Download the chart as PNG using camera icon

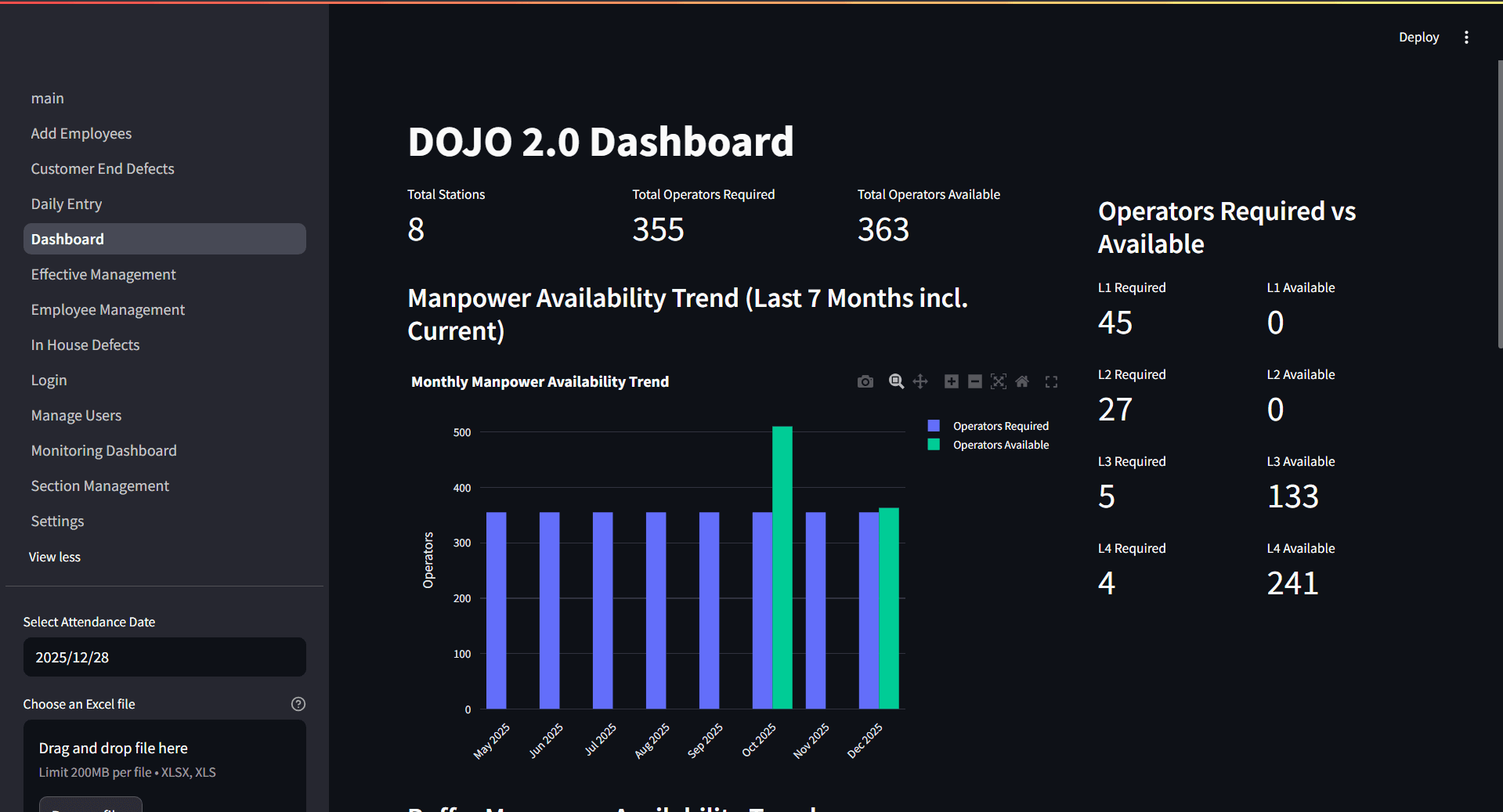tap(865, 381)
